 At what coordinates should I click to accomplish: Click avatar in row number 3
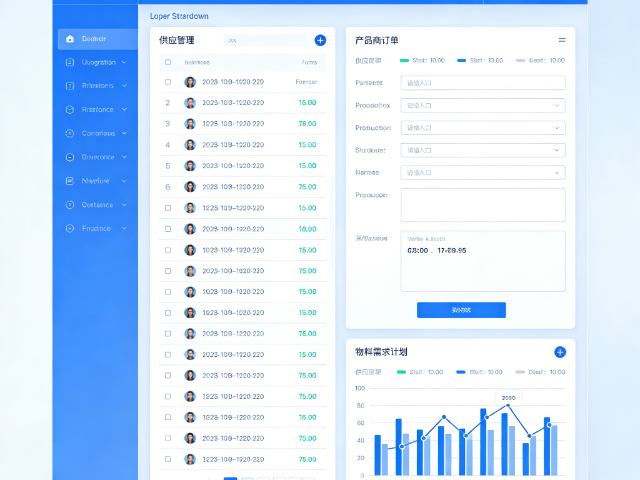(x=190, y=124)
